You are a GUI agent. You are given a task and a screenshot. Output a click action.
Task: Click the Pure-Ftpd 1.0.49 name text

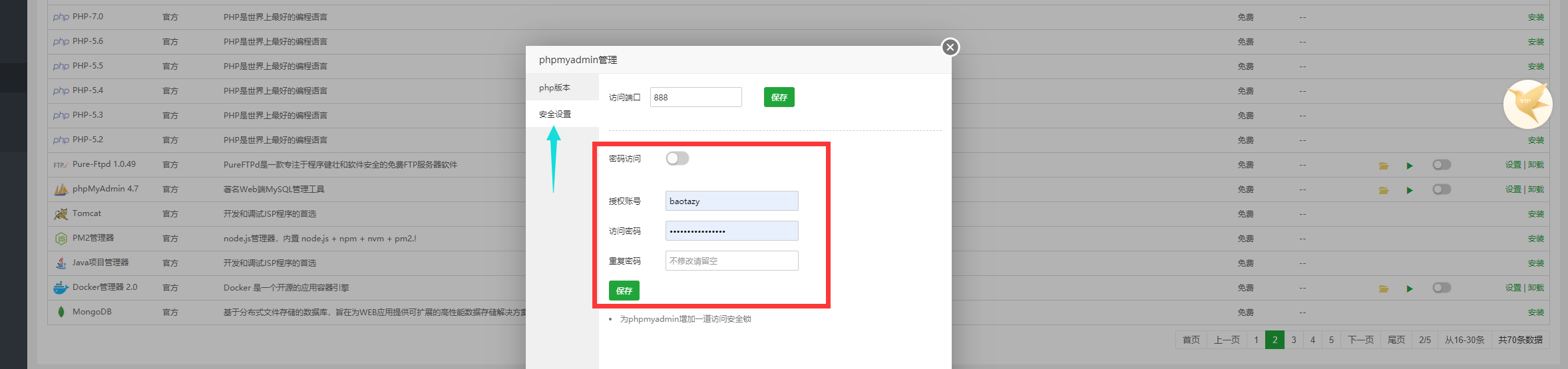104,164
